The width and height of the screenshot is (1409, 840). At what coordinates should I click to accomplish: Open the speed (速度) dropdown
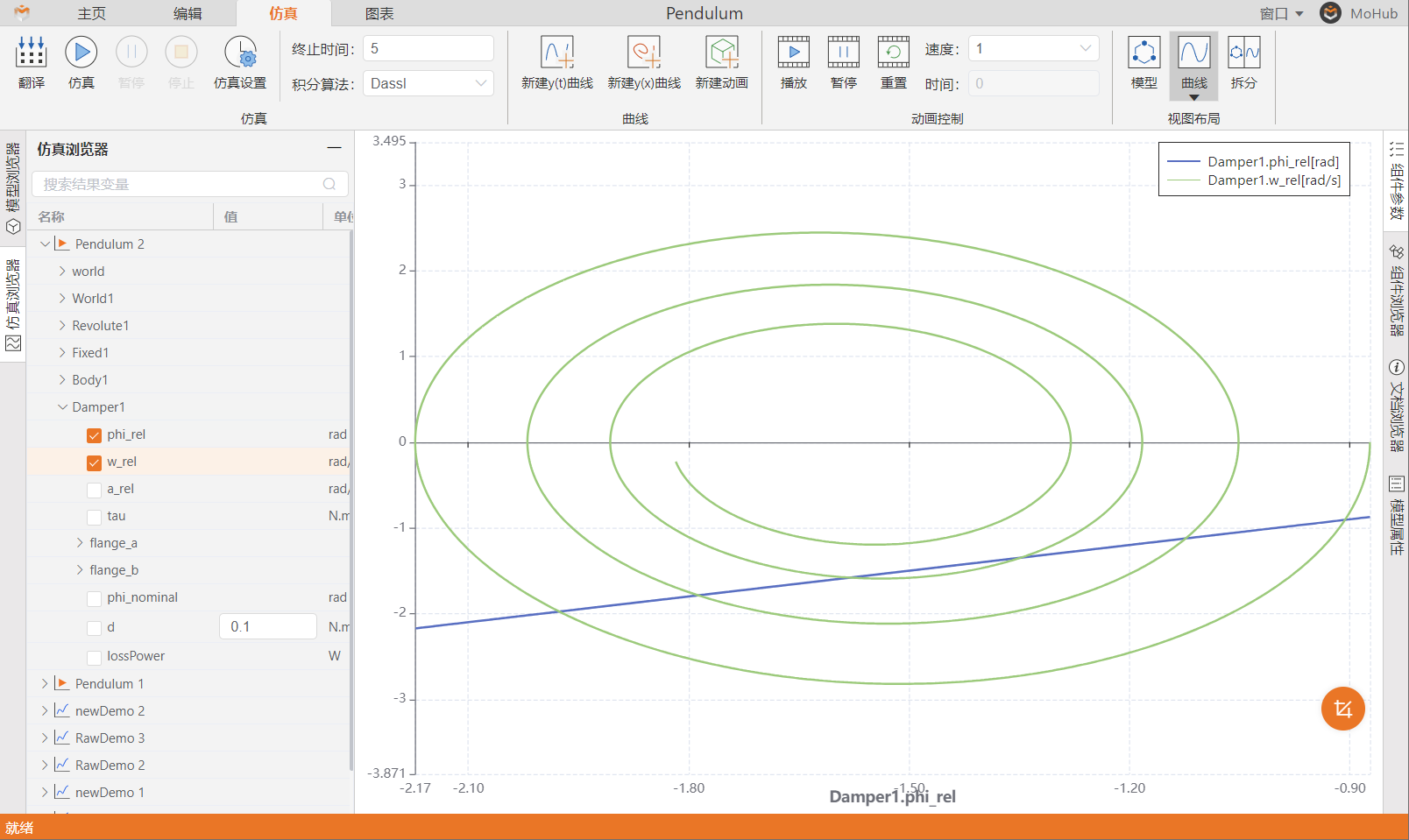(x=1034, y=48)
